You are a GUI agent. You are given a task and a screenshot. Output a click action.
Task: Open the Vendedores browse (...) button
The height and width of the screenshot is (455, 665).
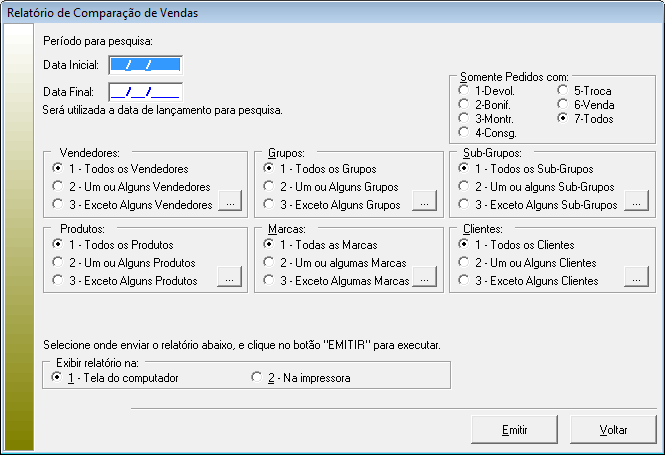point(229,204)
